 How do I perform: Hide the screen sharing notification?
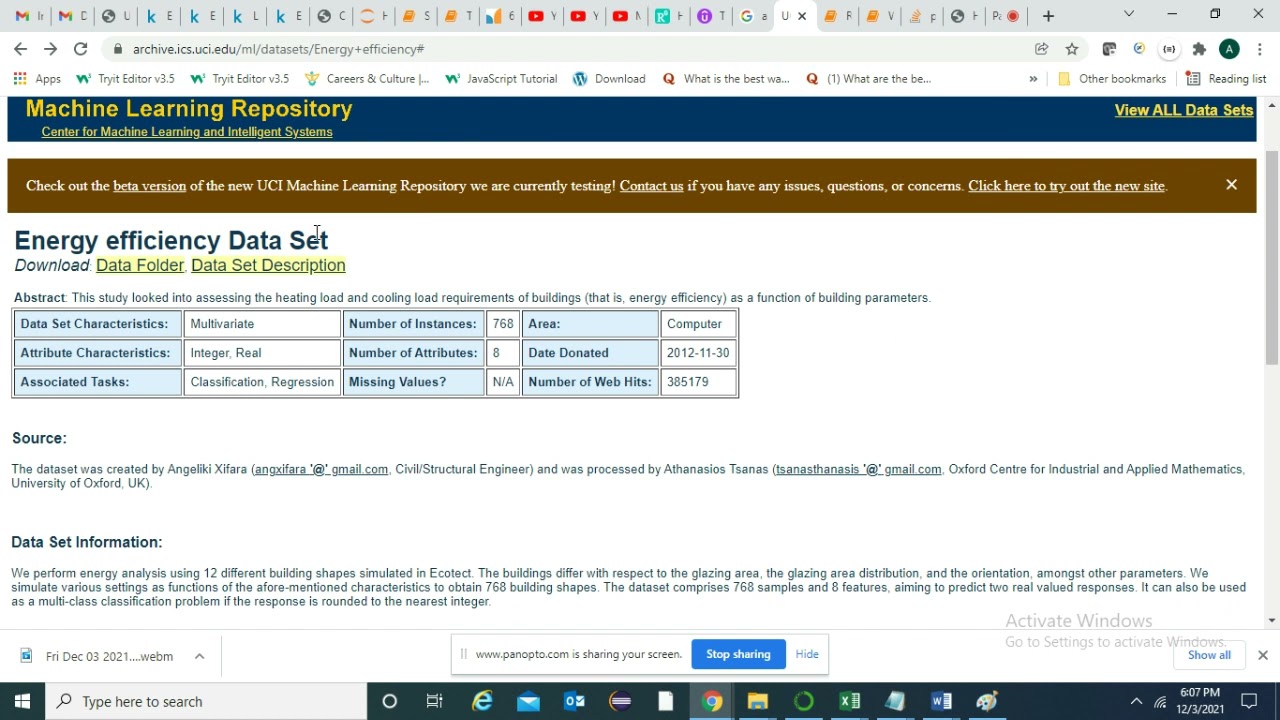point(807,654)
